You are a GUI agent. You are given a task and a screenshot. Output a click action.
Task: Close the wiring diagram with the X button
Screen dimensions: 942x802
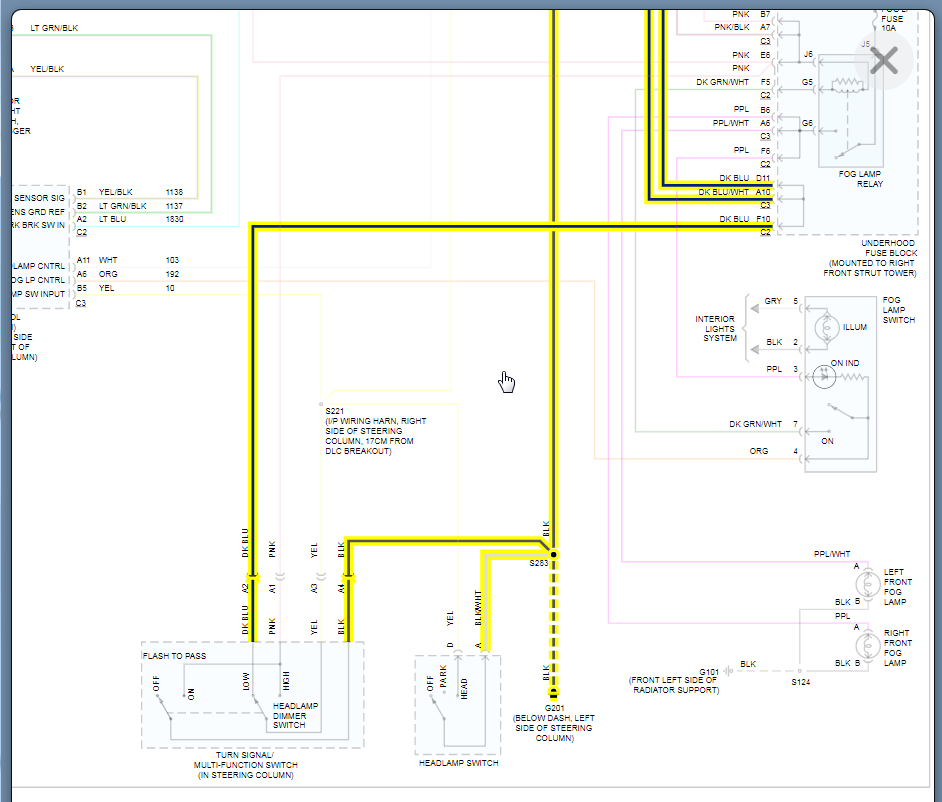884,61
